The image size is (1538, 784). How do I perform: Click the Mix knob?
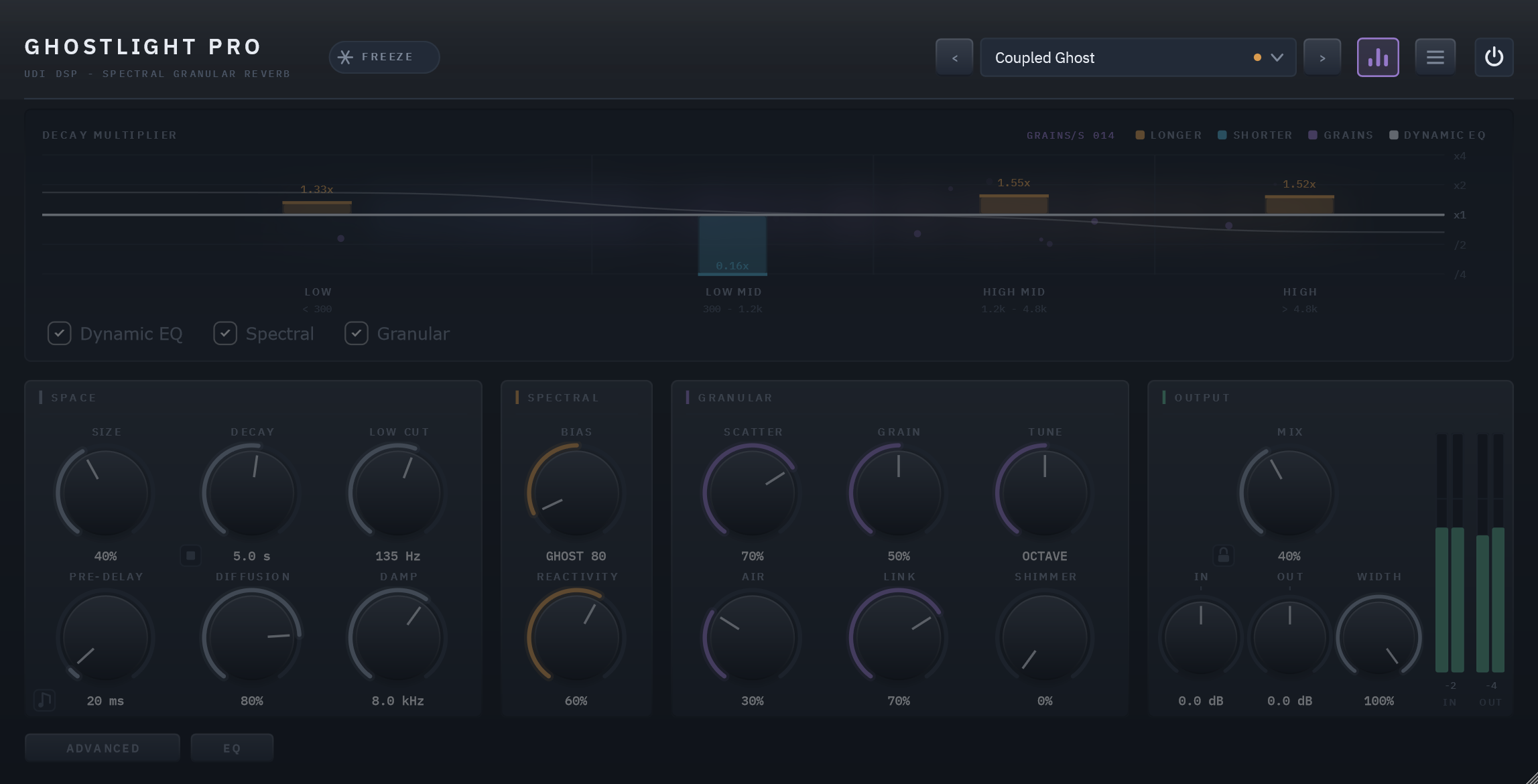click(x=1289, y=493)
